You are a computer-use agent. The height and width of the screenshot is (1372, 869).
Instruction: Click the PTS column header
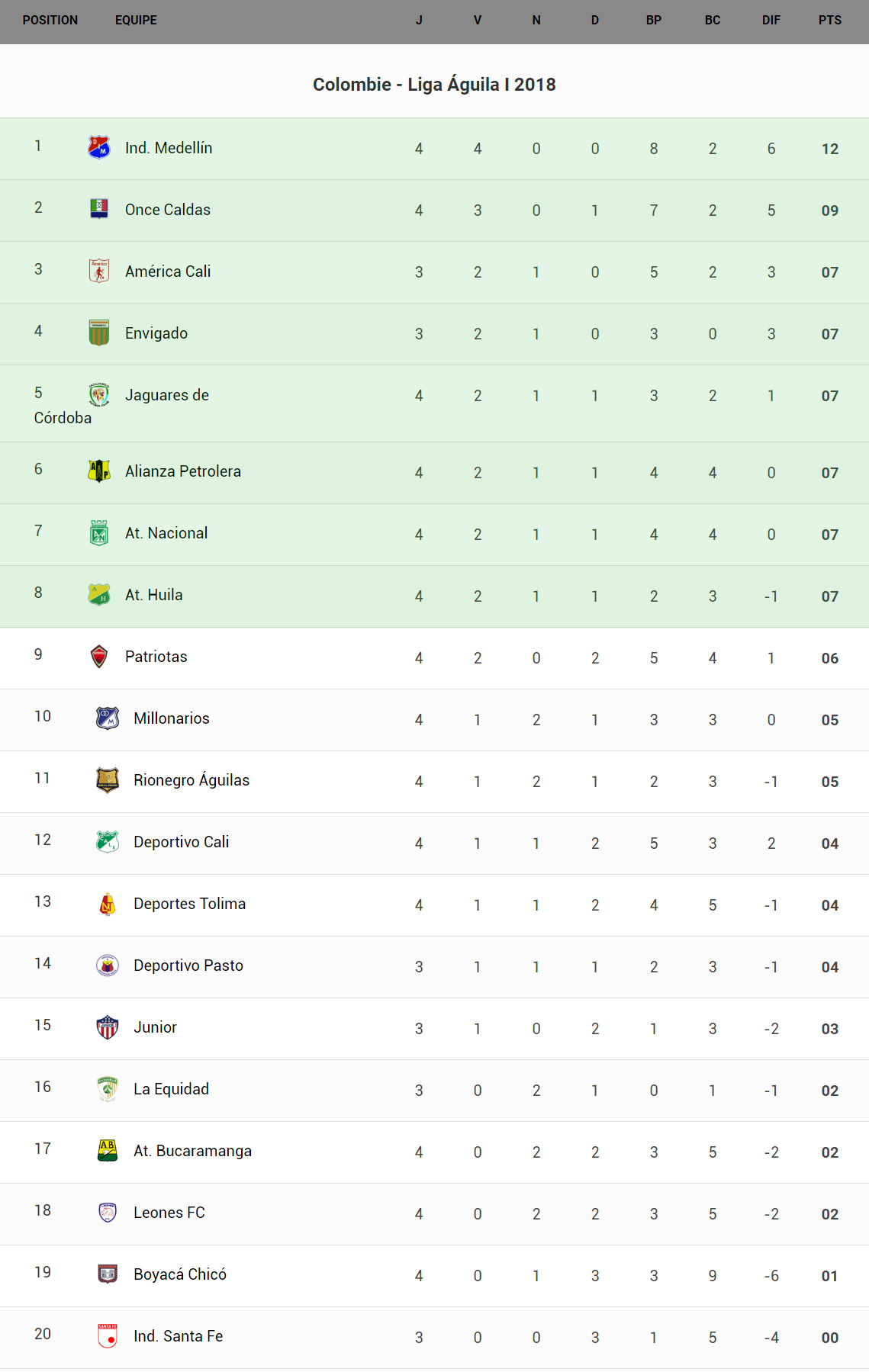pyautogui.click(x=829, y=21)
